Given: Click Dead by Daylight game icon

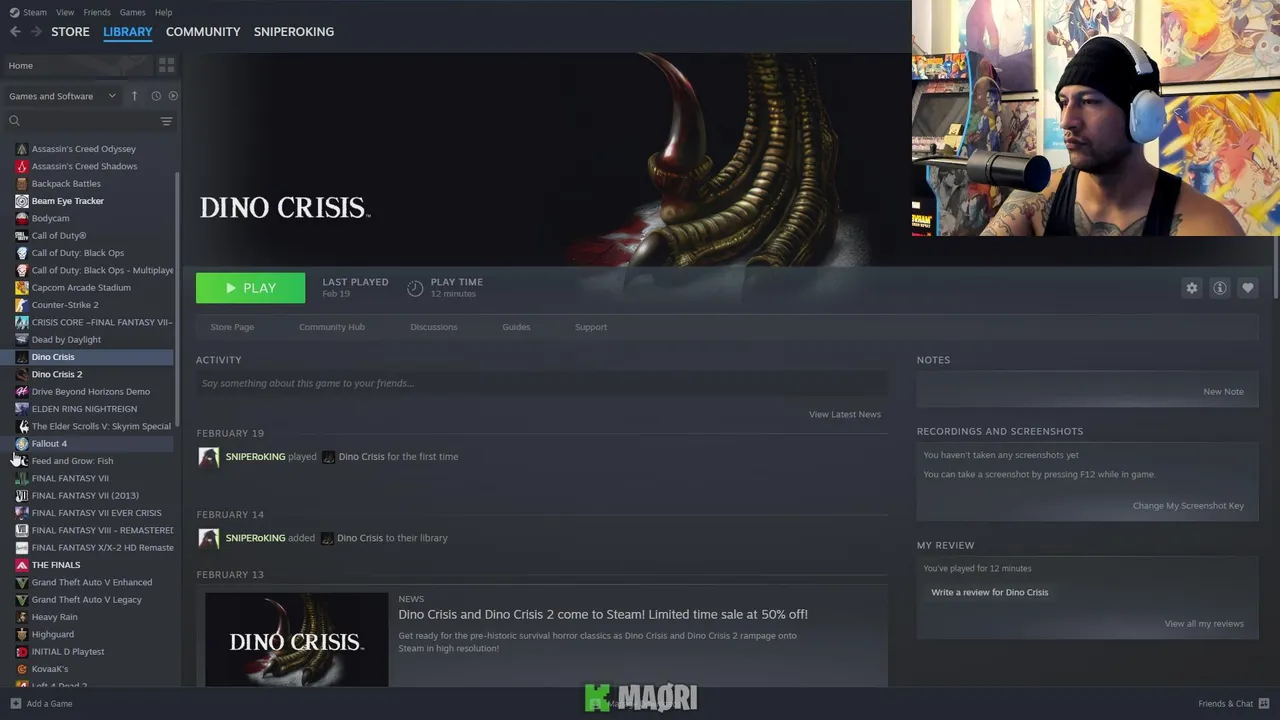Looking at the screenshot, I should 22,340.
